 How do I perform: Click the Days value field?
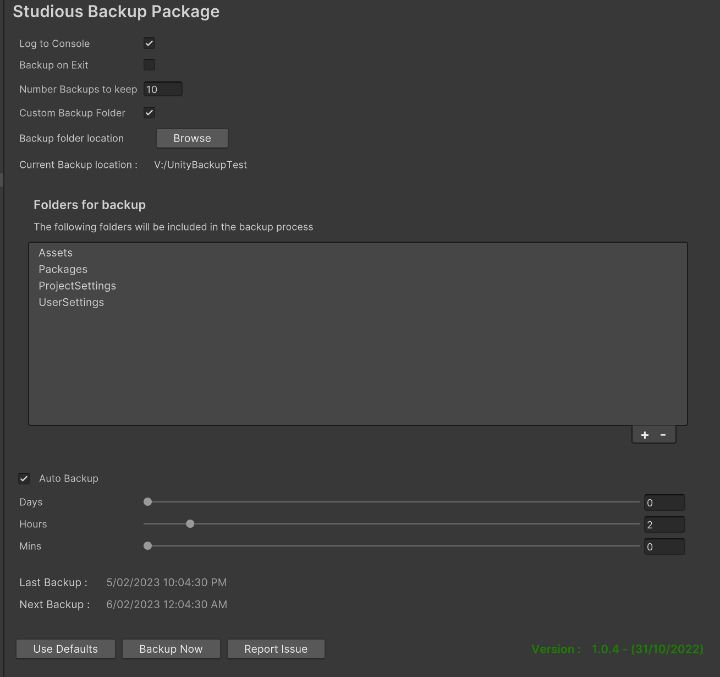tap(664, 502)
